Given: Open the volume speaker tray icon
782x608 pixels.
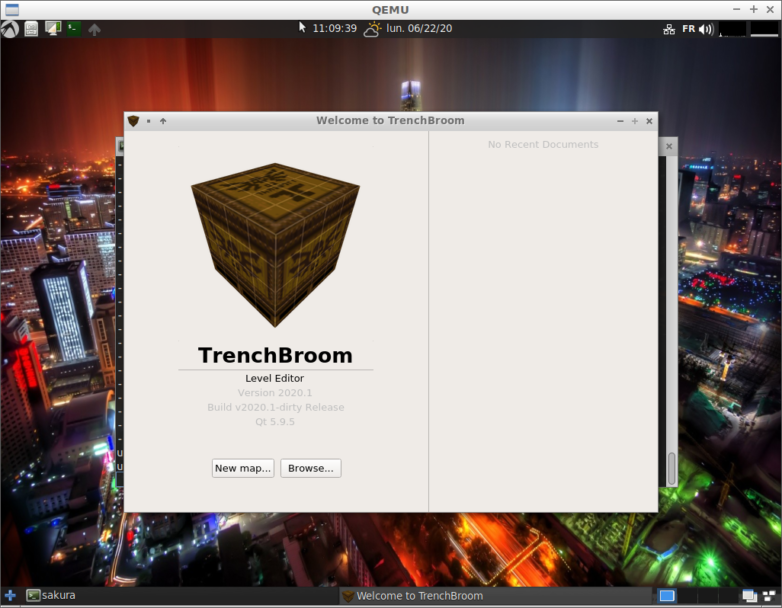Looking at the screenshot, I should pos(706,29).
